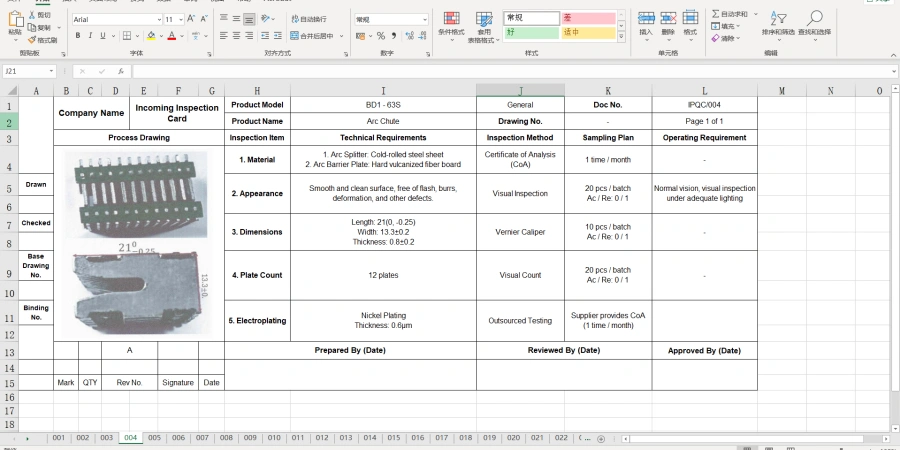Open the Merge and Center dropdown arrow
This screenshot has width=900, height=450.
click(x=342, y=36)
